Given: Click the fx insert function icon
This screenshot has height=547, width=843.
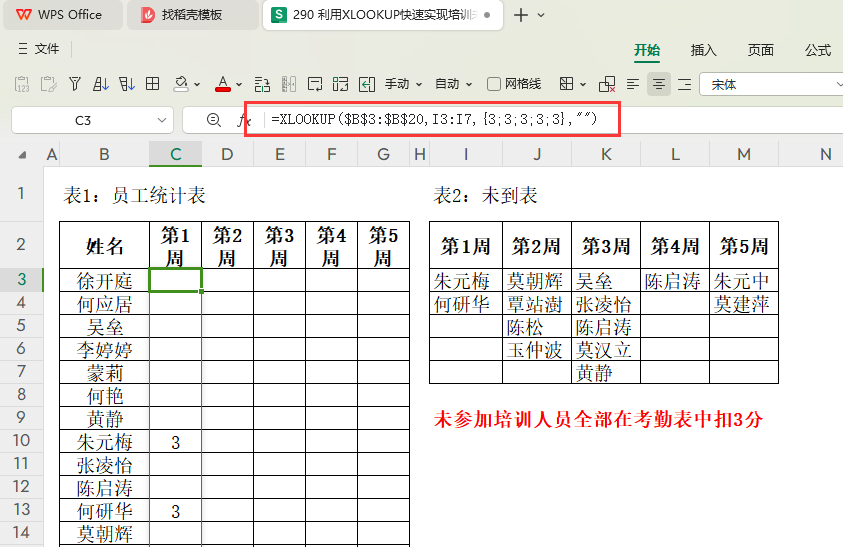Looking at the screenshot, I should 243,120.
